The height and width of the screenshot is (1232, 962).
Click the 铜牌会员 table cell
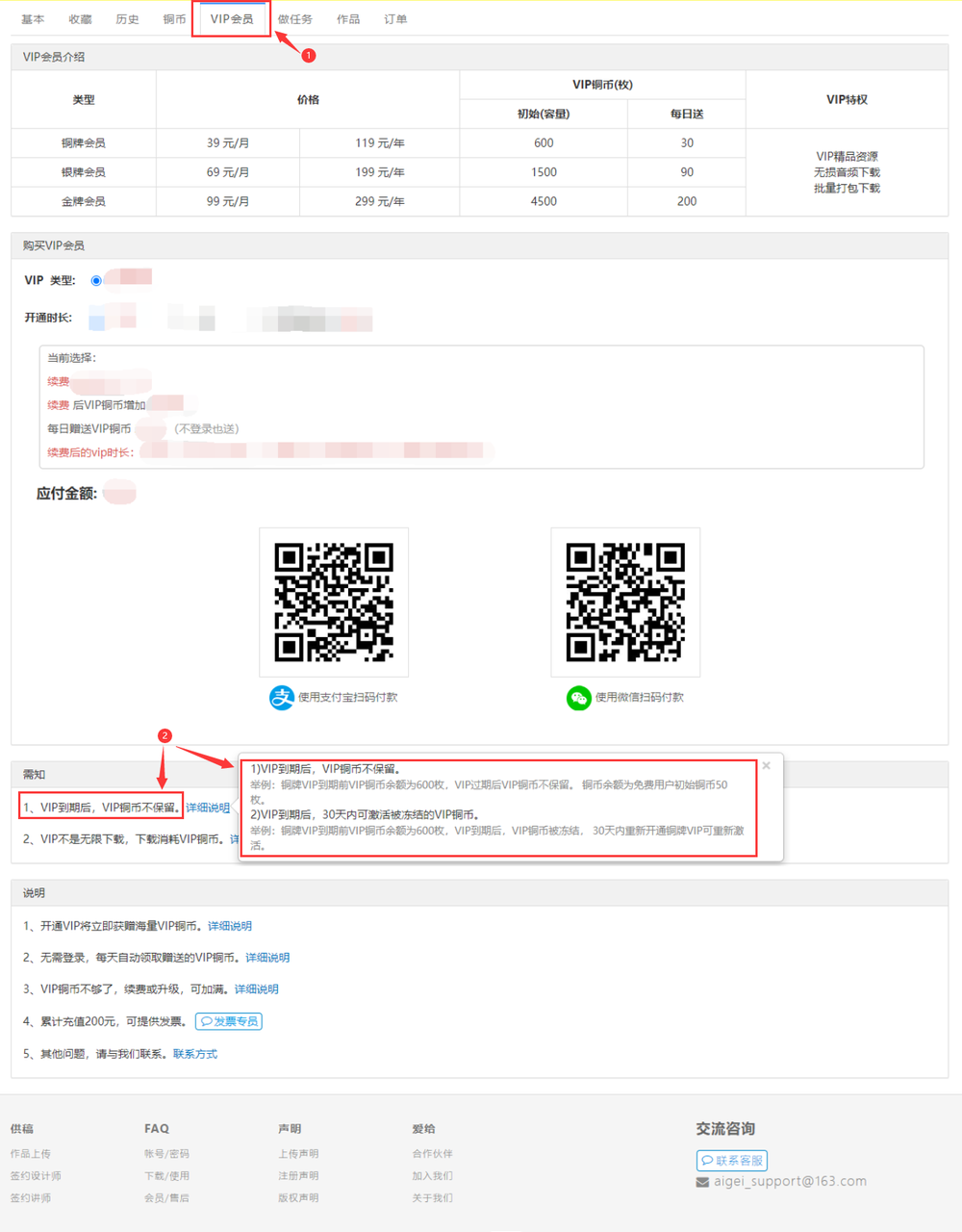click(84, 143)
